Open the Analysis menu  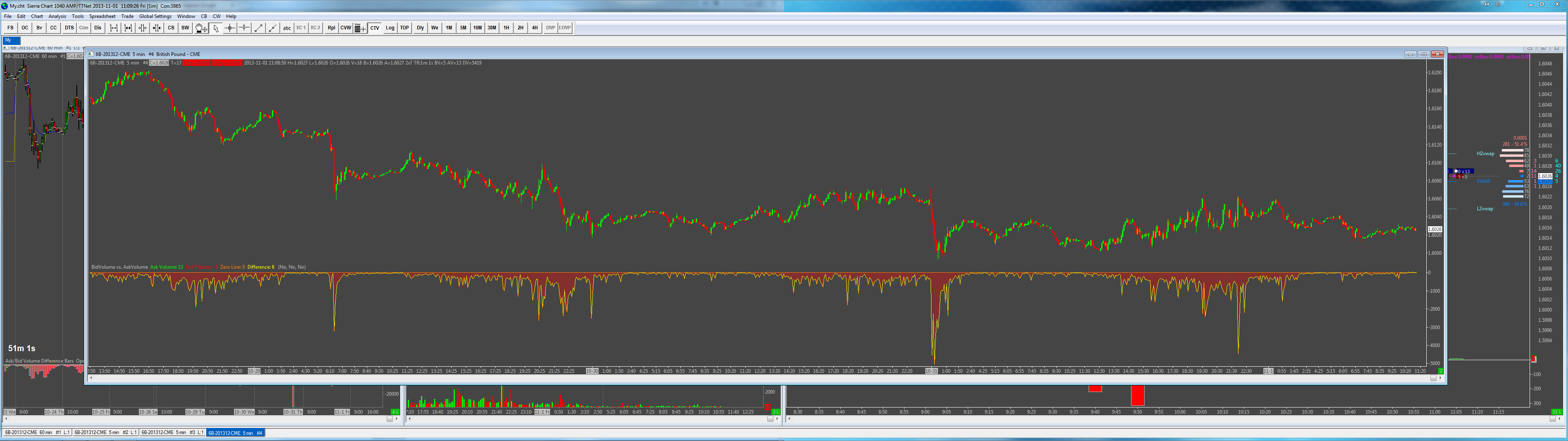[57, 16]
